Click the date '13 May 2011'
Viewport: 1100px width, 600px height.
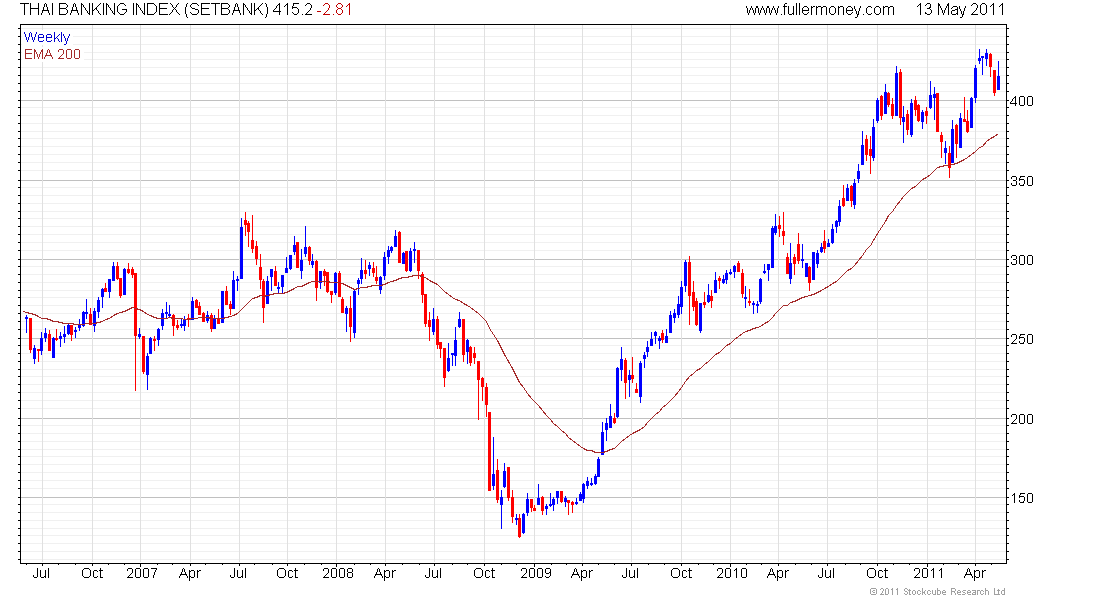click(960, 10)
